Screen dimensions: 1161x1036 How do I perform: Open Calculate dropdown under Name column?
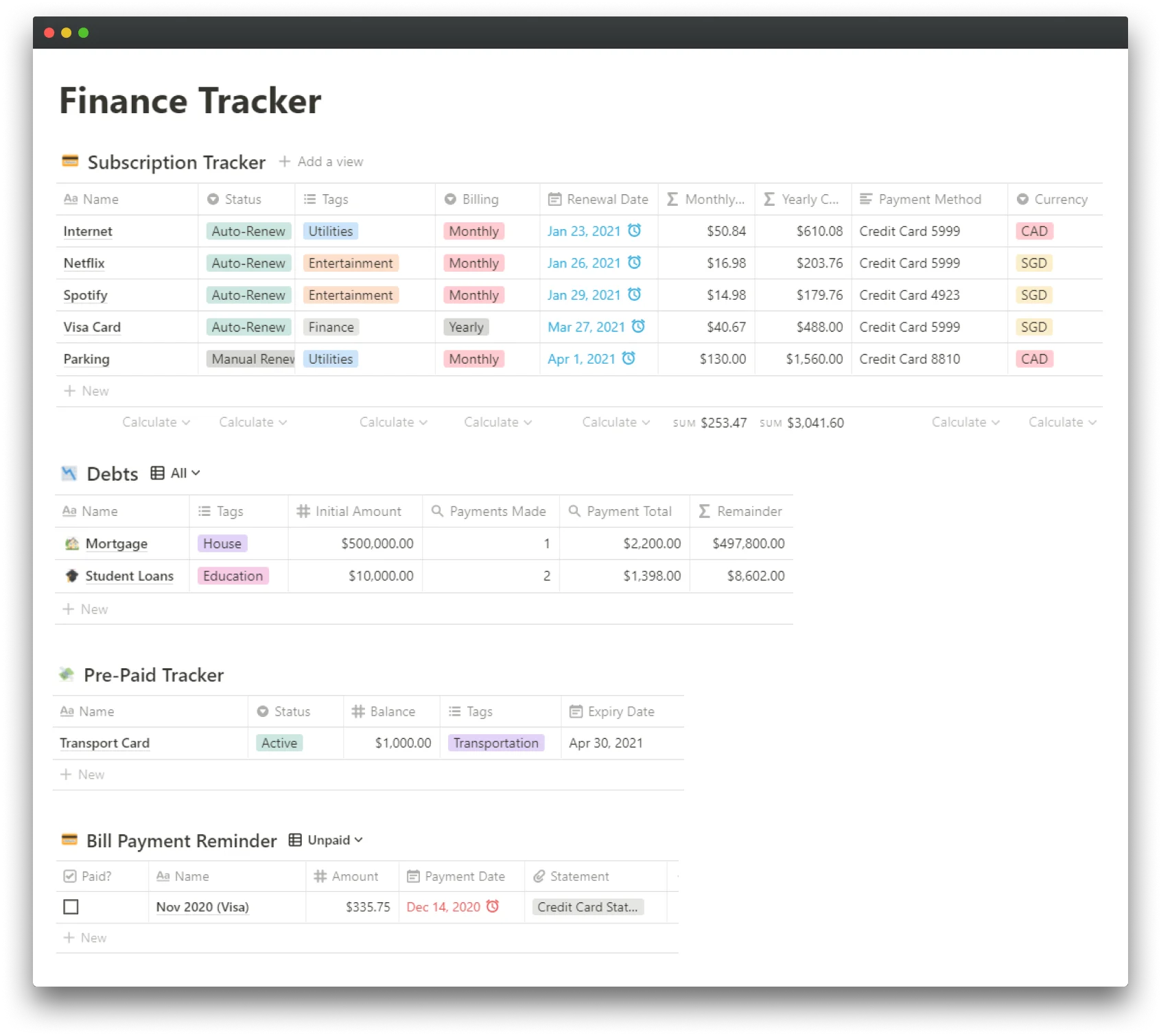[x=156, y=422]
